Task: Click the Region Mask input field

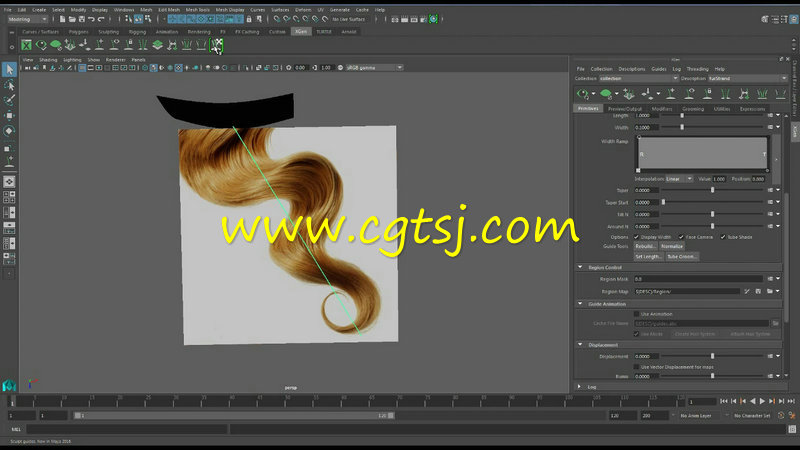Action: pyautogui.click(x=699, y=279)
